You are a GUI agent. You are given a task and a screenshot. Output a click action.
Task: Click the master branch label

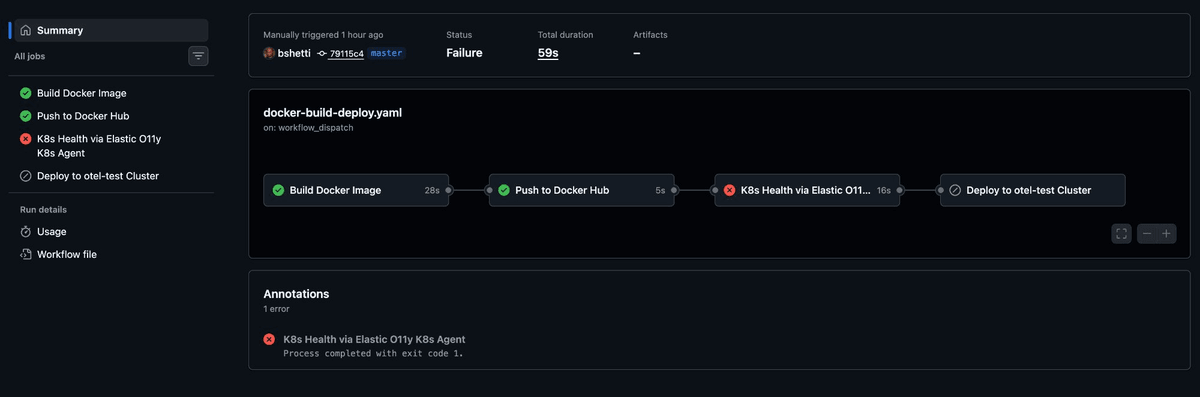tap(386, 53)
